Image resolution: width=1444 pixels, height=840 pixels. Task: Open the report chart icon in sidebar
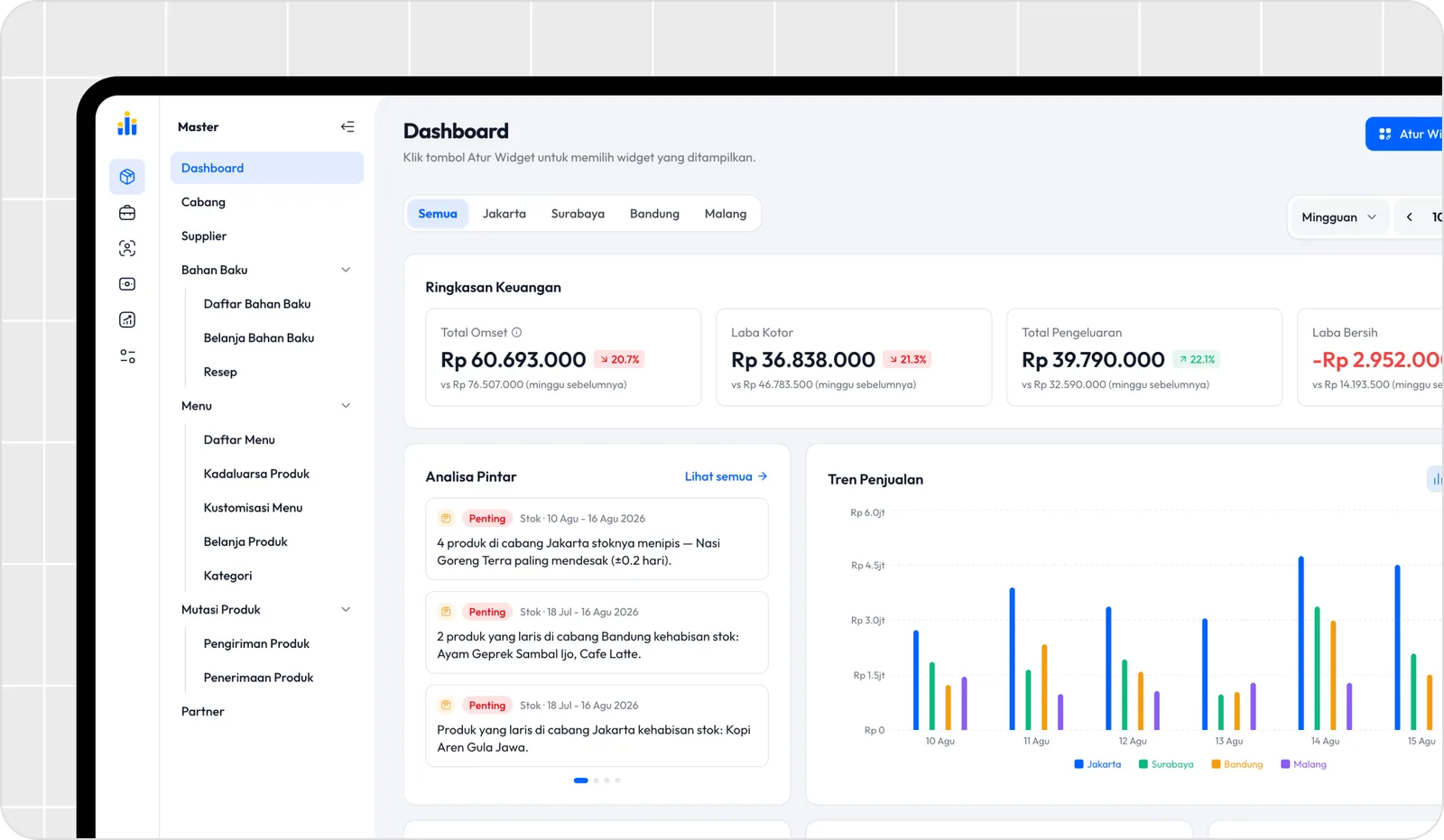[127, 319]
